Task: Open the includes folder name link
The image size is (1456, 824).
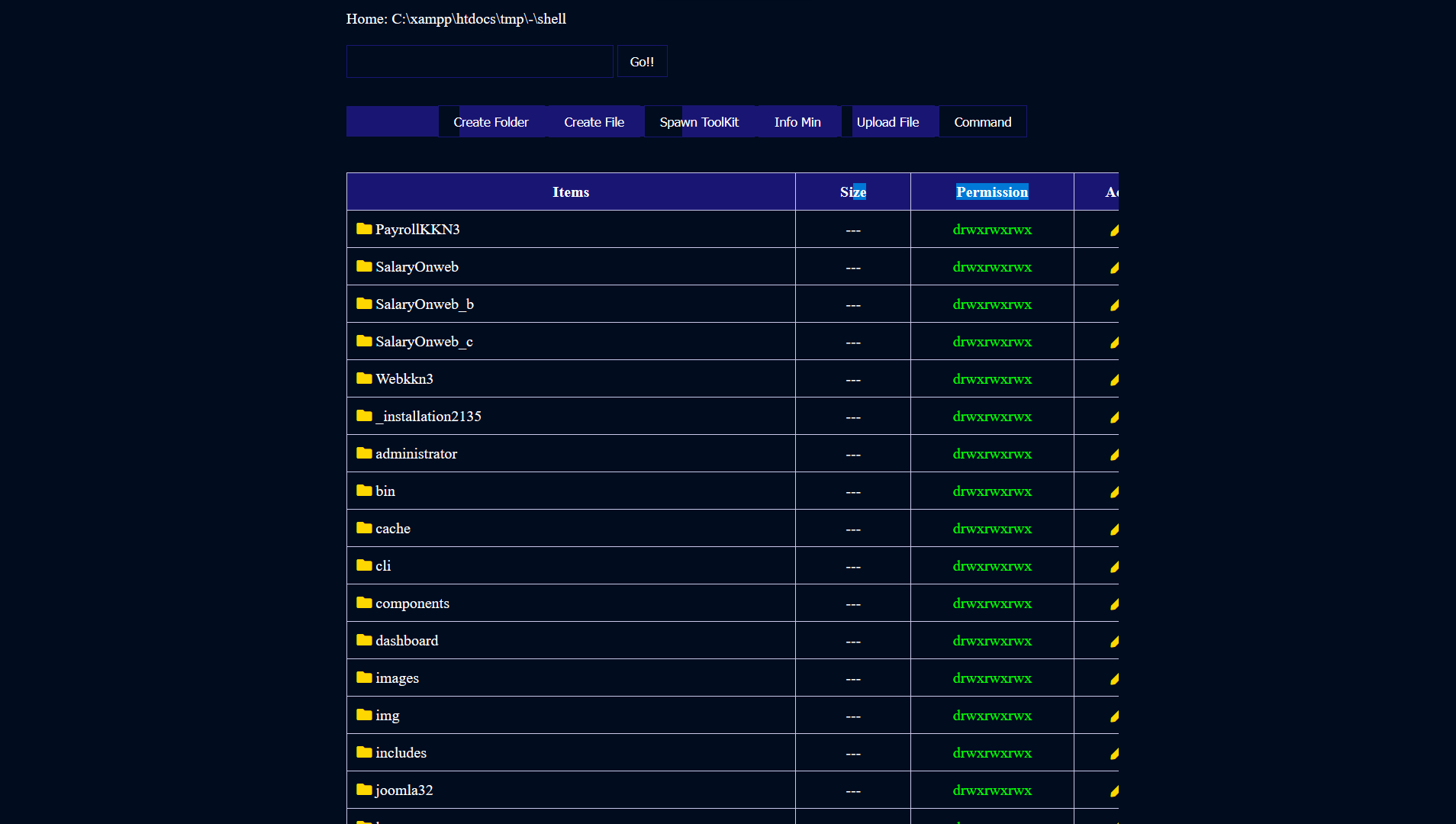Action: (401, 753)
